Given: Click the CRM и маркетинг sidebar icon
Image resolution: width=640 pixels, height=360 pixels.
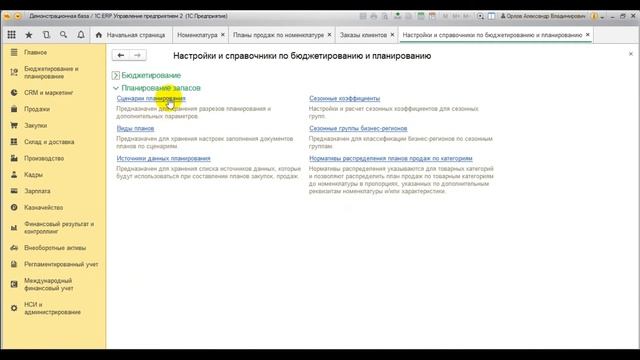Looking at the screenshot, I should (14, 93).
